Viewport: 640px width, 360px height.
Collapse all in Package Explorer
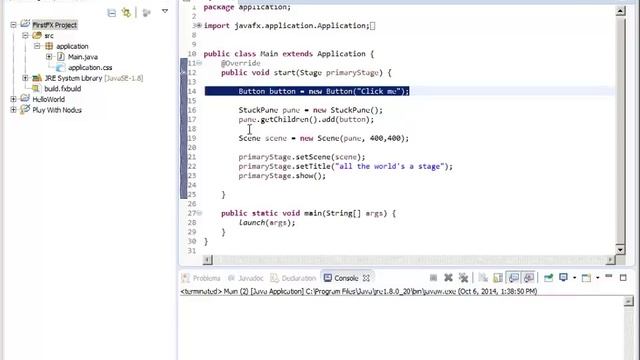[x=111, y=13]
